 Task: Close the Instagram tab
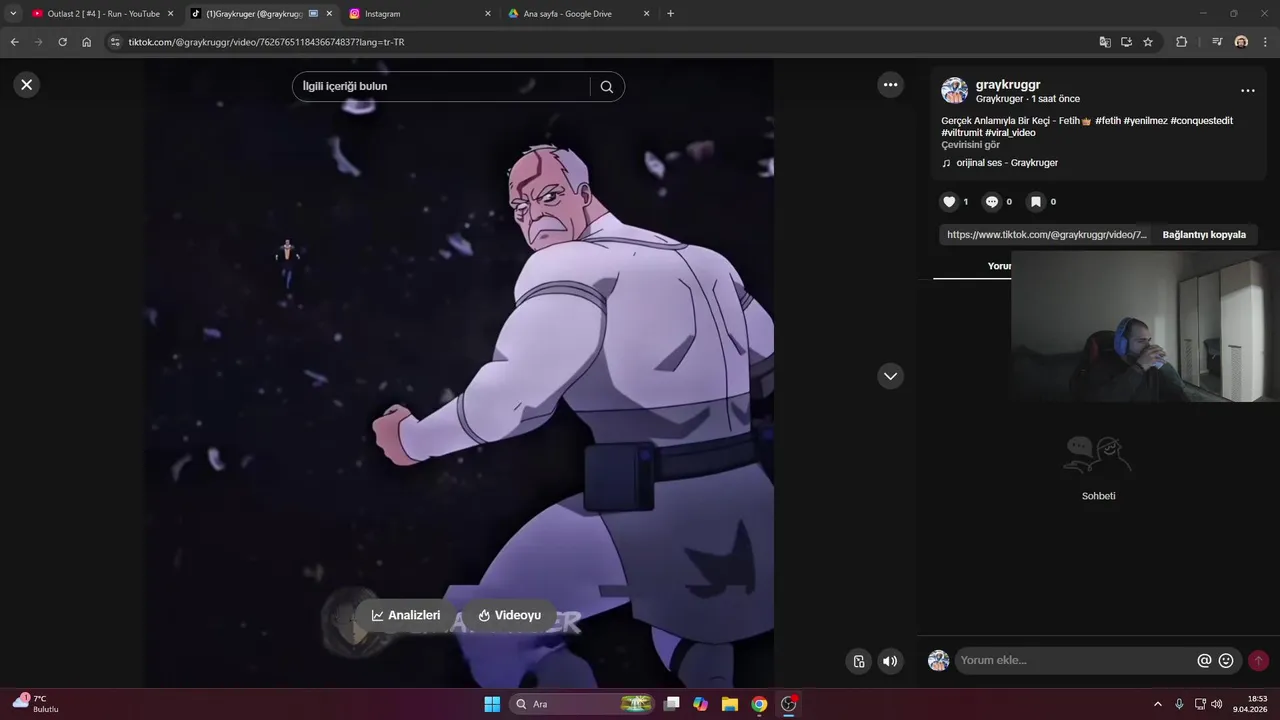point(488,14)
